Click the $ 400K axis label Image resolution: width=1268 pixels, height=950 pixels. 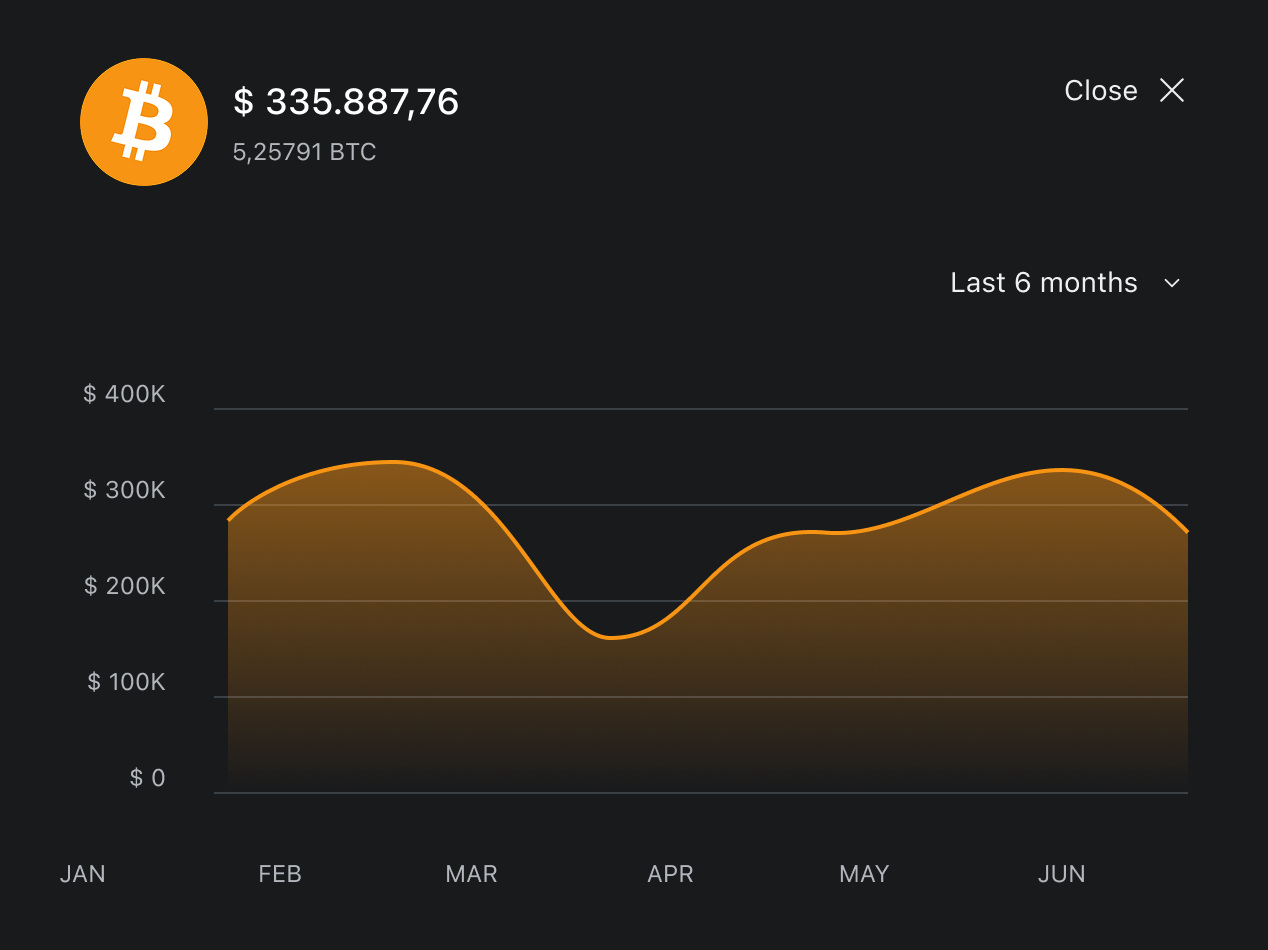pyautogui.click(x=124, y=394)
